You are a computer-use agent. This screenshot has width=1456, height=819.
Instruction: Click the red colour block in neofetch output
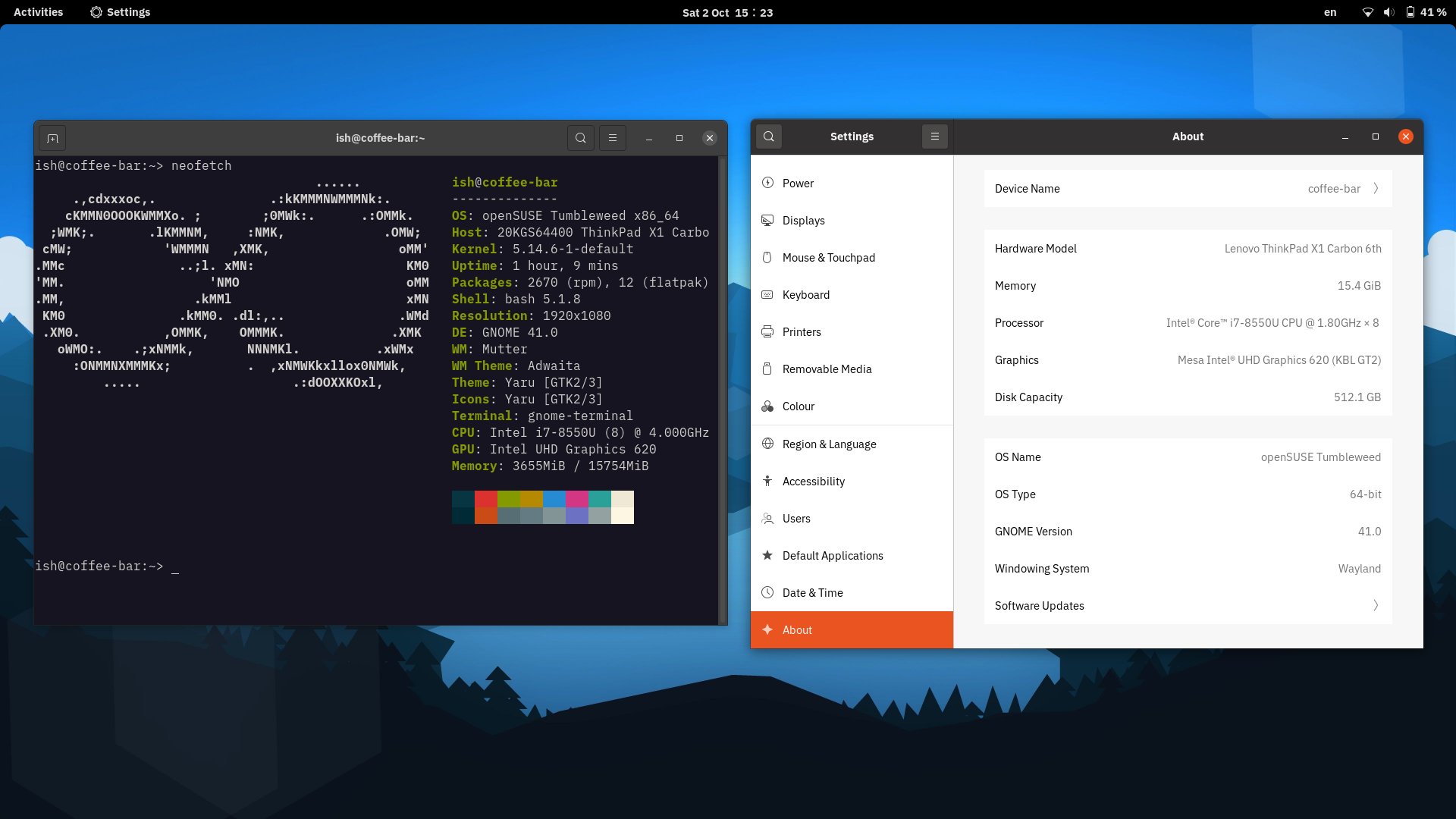[485, 499]
